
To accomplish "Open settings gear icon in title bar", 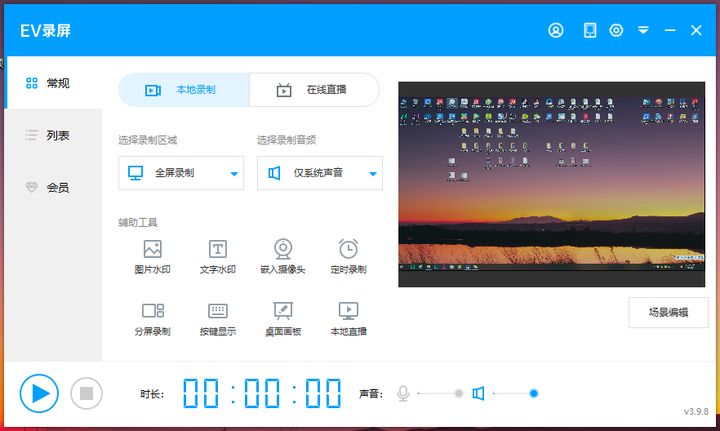I will tap(616, 30).
